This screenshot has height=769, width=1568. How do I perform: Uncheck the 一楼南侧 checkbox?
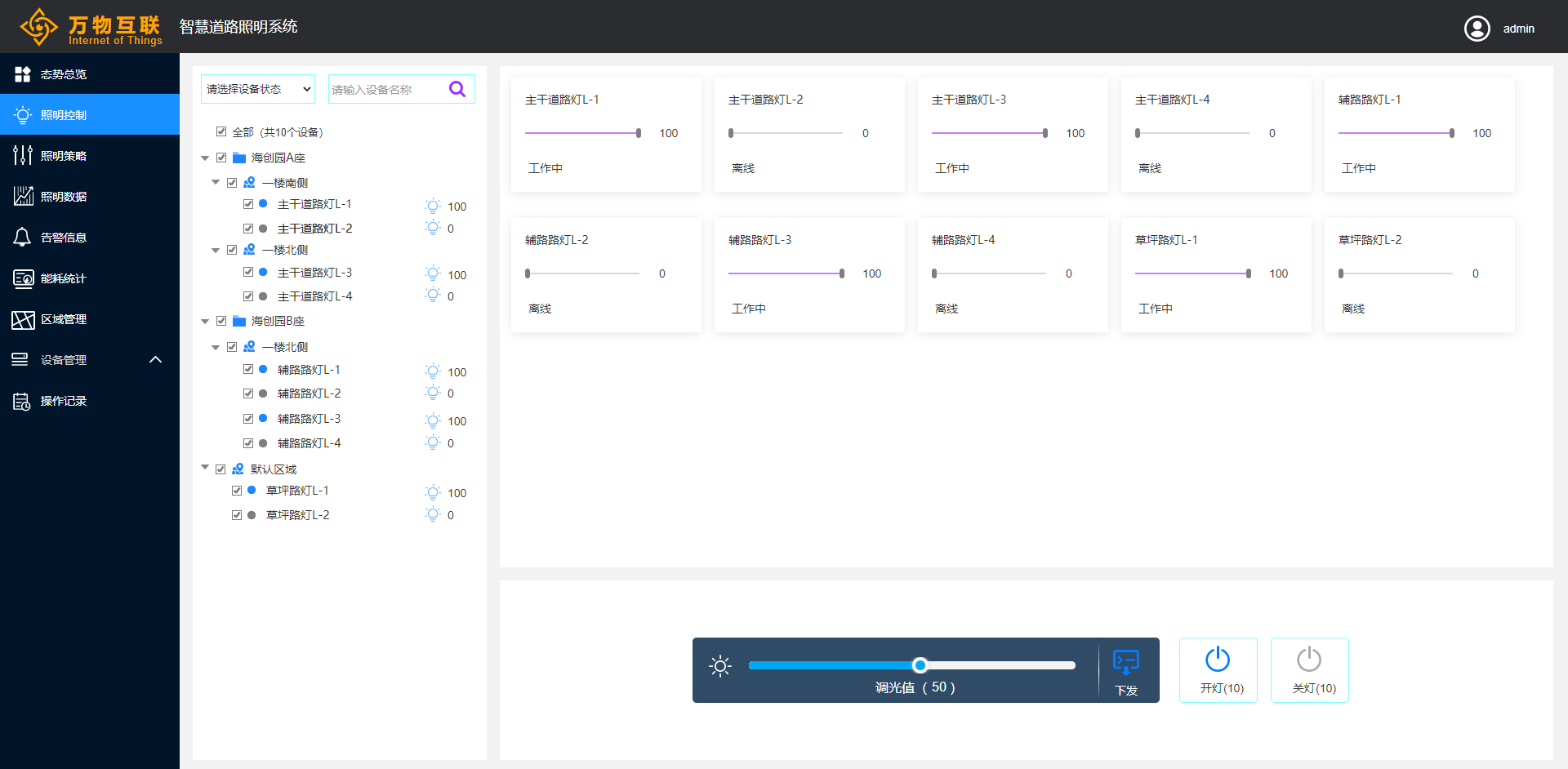point(232,183)
